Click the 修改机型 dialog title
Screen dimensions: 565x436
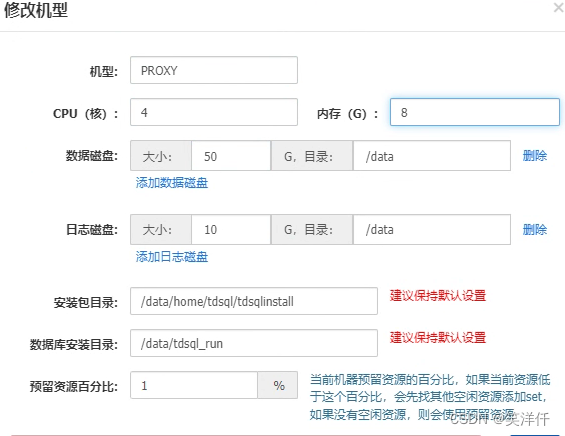click(36, 10)
